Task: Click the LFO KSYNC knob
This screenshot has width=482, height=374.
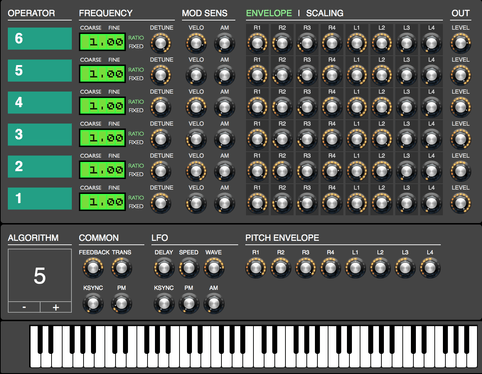Action: click(x=164, y=304)
